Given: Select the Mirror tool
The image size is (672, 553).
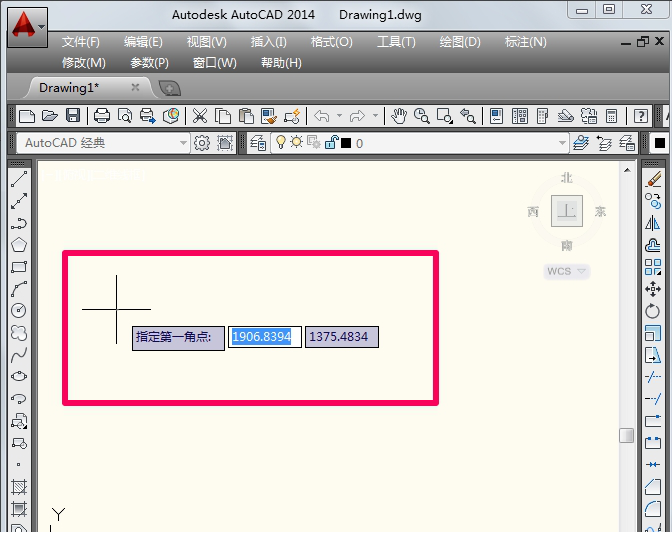Looking at the screenshot, I should click(653, 223).
